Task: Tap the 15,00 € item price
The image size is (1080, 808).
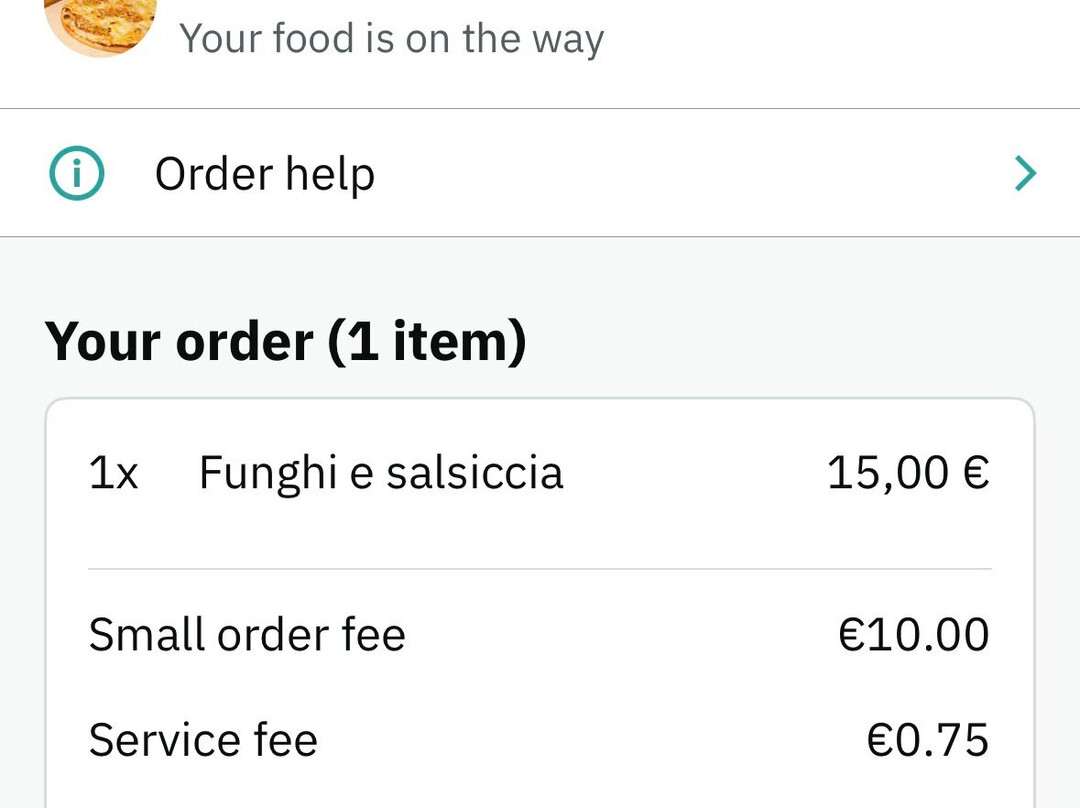Action: 908,472
